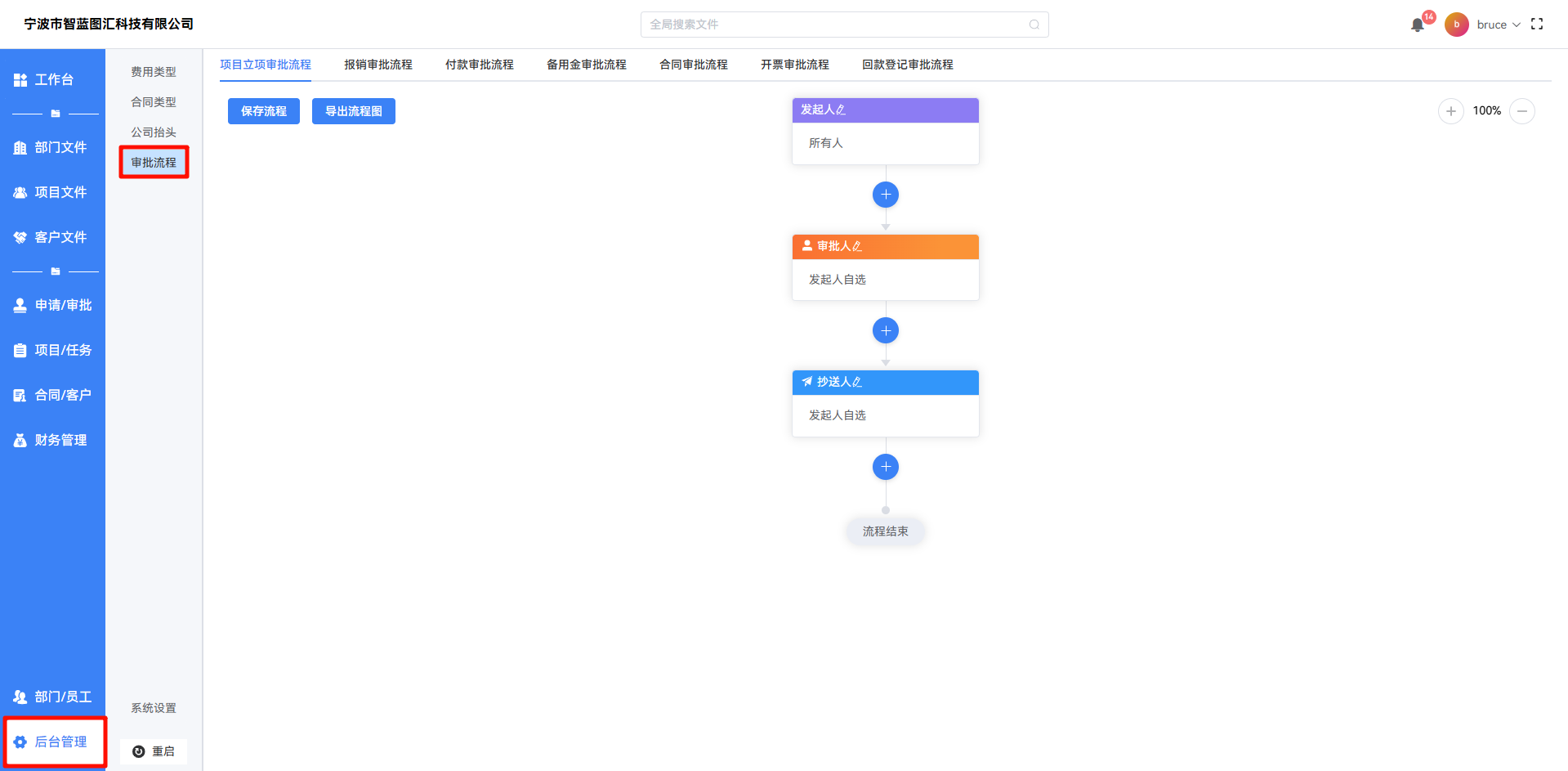Toggle fullscreen mode icon
The image size is (1568, 771).
tap(1537, 25)
